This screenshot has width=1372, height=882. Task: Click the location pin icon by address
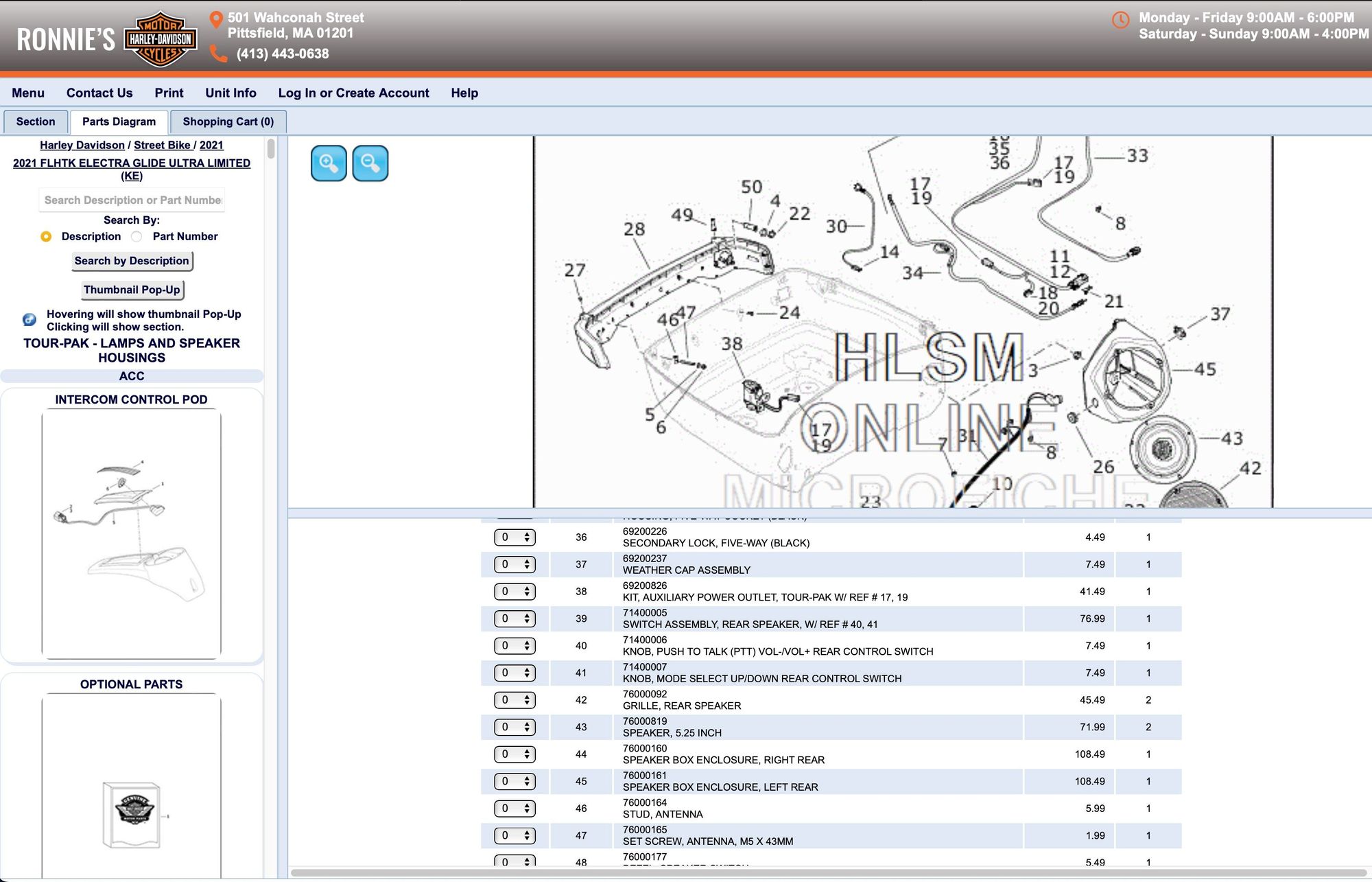click(x=216, y=20)
